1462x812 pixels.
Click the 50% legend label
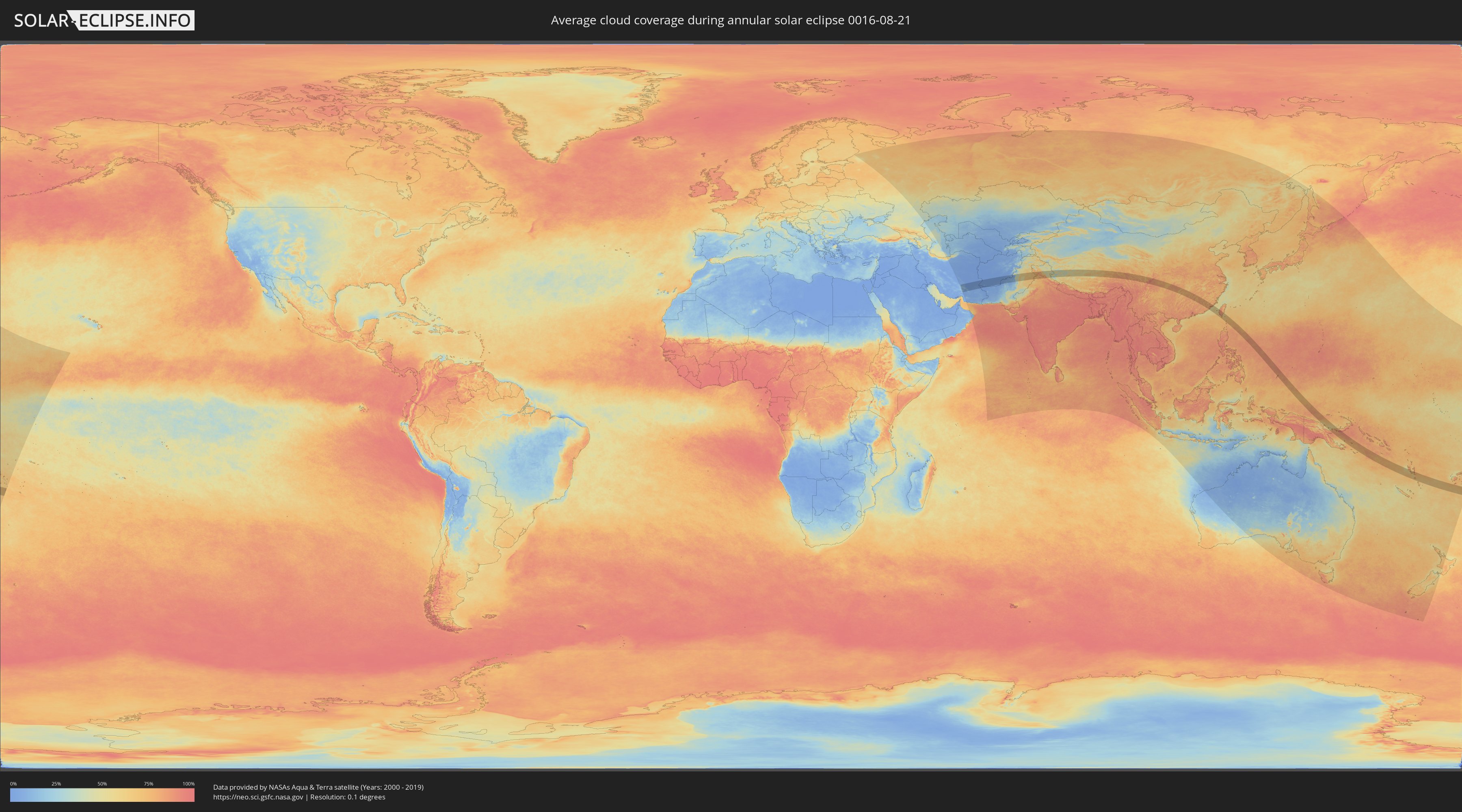(x=102, y=784)
